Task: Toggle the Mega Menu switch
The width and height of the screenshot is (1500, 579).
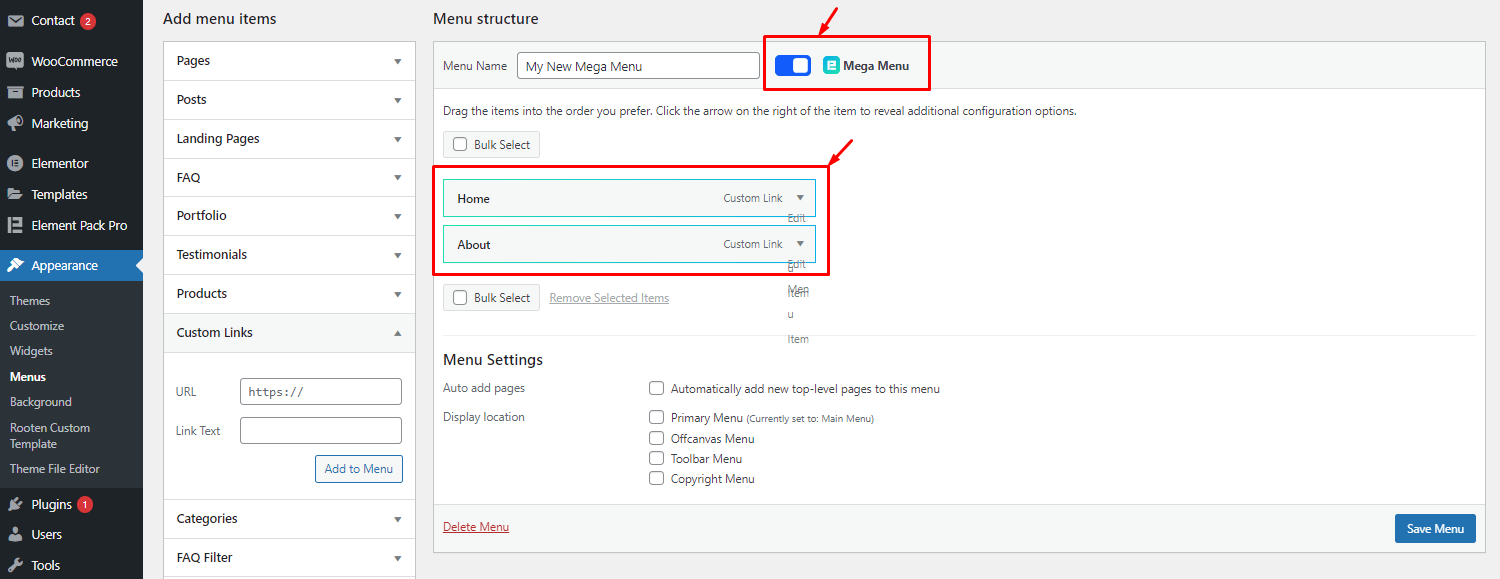Action: [793, 66]
